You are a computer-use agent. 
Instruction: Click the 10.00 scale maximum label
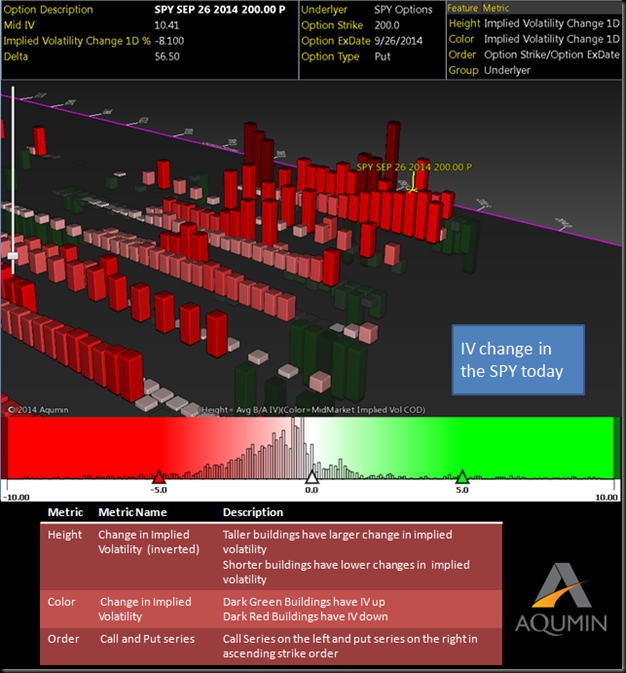click(606, 497)
